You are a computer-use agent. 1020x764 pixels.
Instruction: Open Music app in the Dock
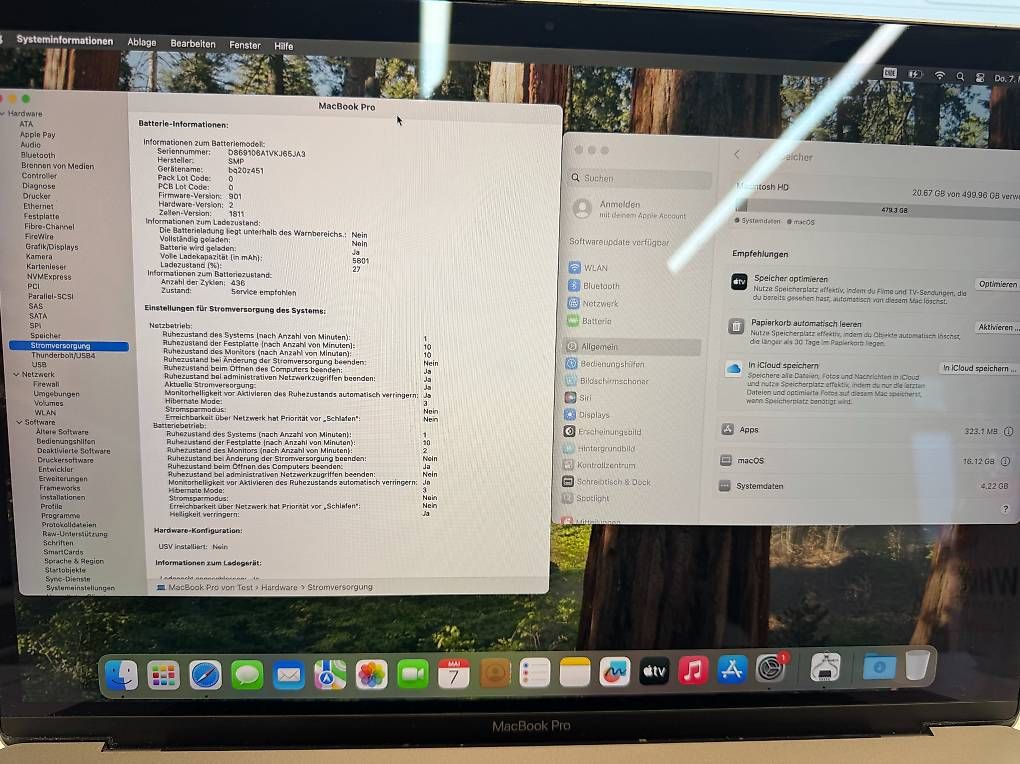coord(693,670)
